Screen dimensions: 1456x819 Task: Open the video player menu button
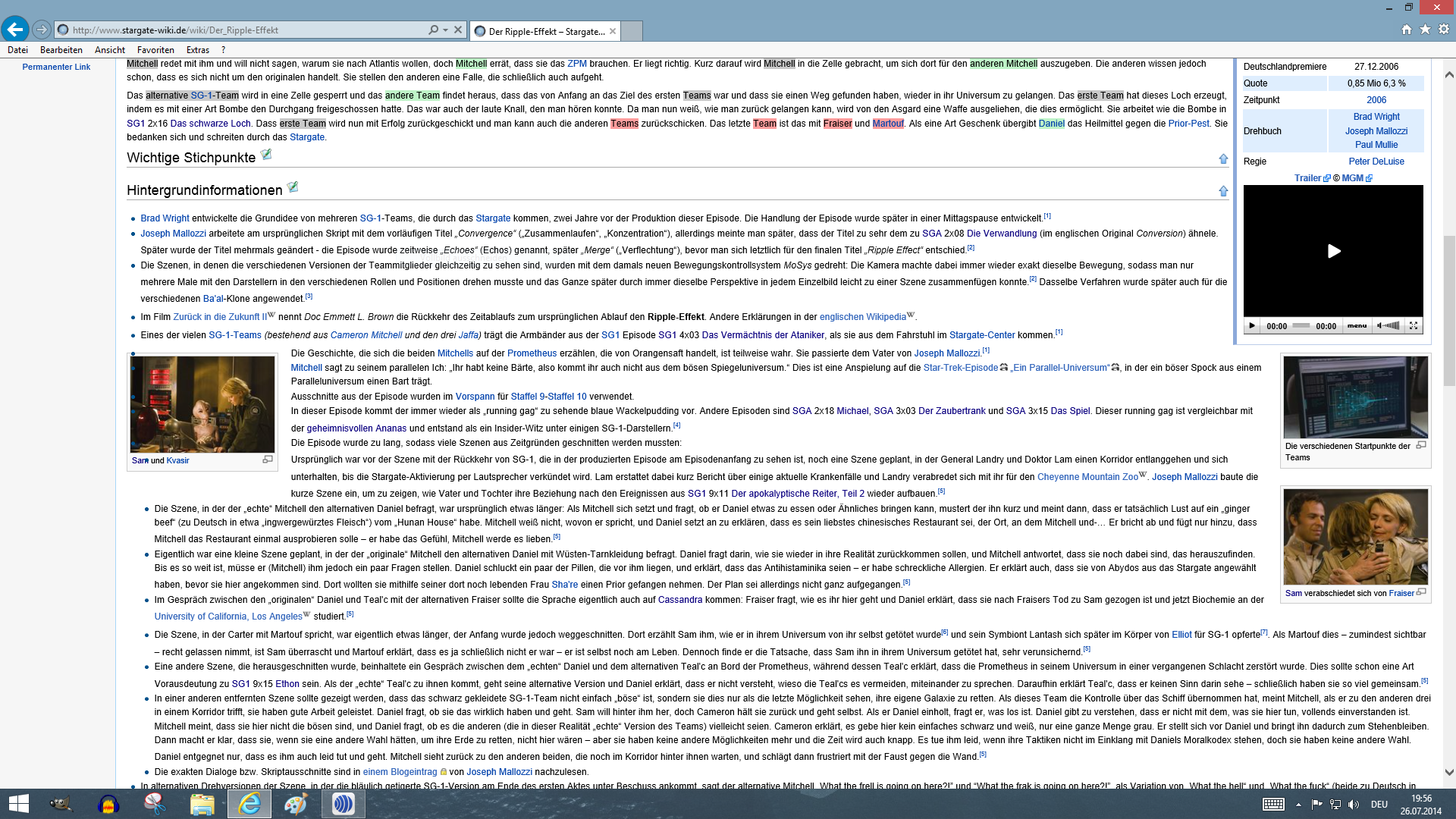[1357, 326]
